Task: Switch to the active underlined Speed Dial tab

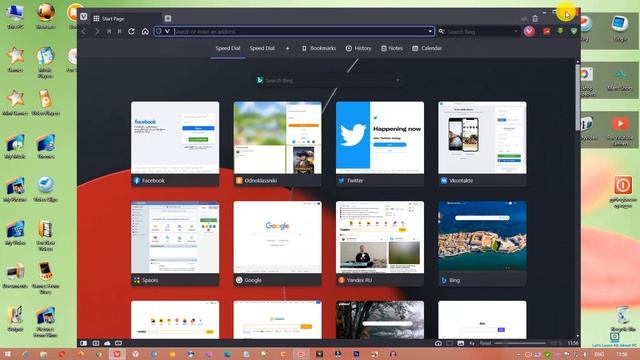Action: (228, 48)
